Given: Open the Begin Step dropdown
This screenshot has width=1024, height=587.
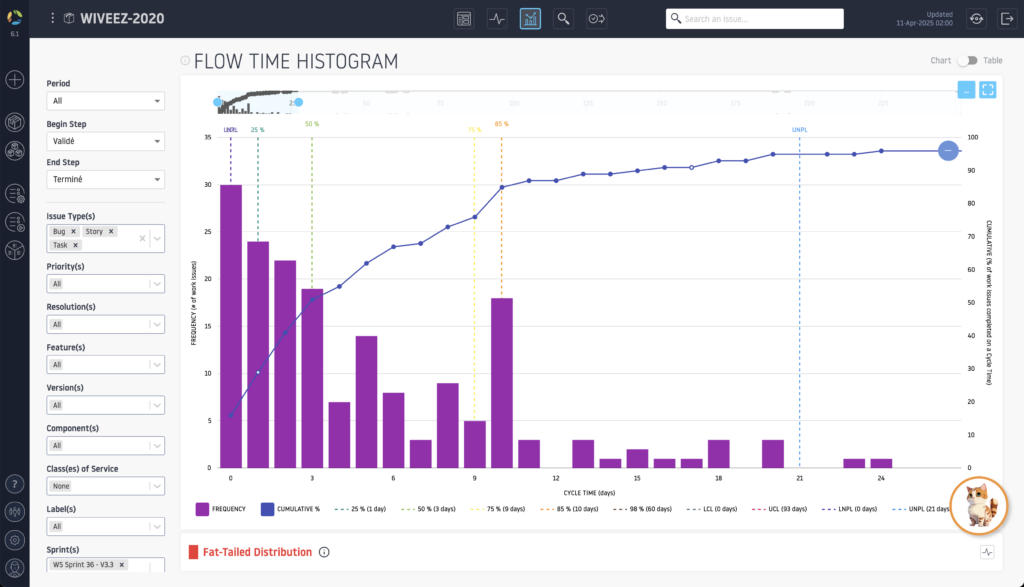Looking at the screenshot, I should pyautogui.click(x=105, y=141).
